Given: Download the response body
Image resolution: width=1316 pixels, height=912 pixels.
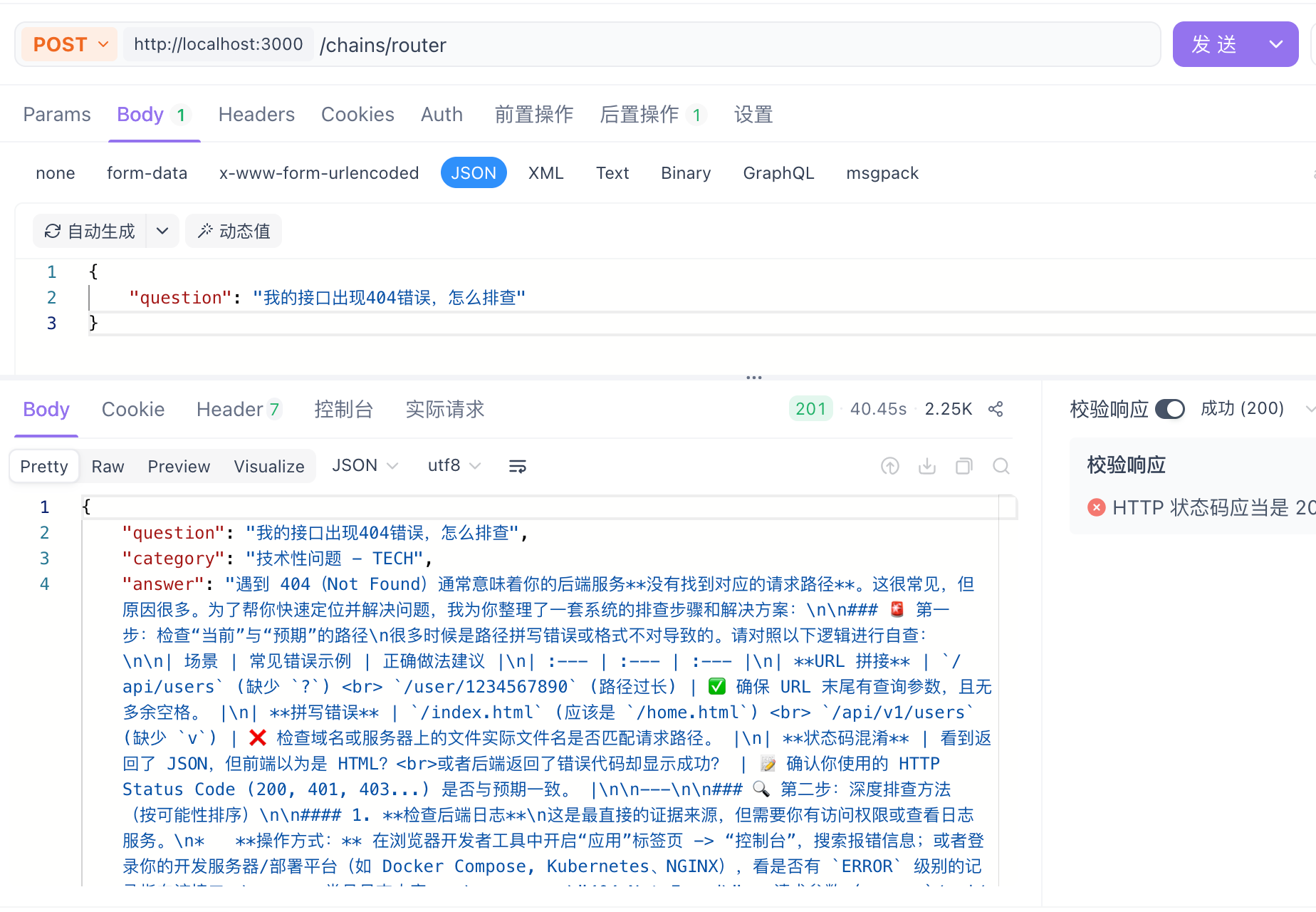Looking at the screenshot, I should tap(927, 466).
